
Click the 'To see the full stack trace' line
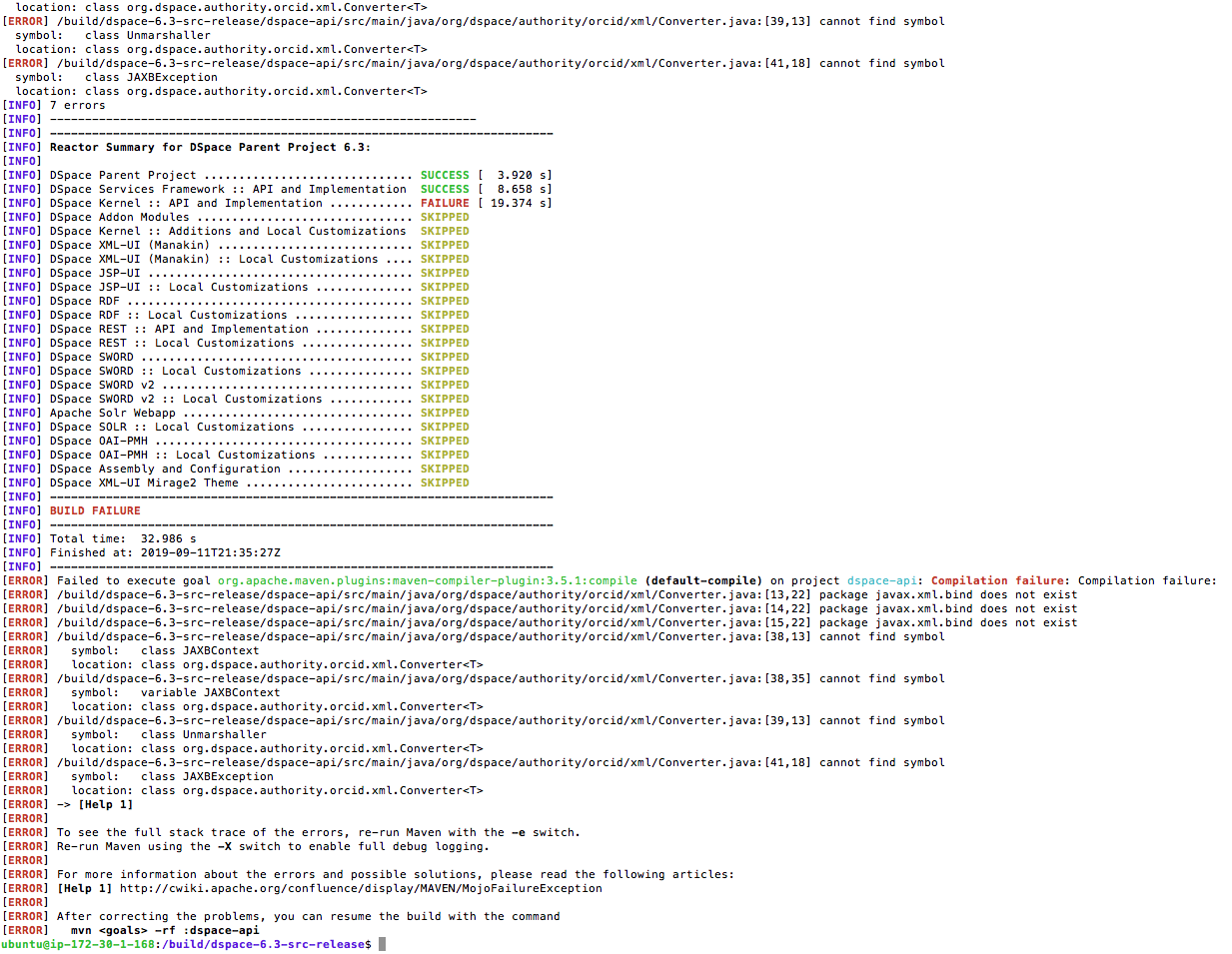[292, 832]
